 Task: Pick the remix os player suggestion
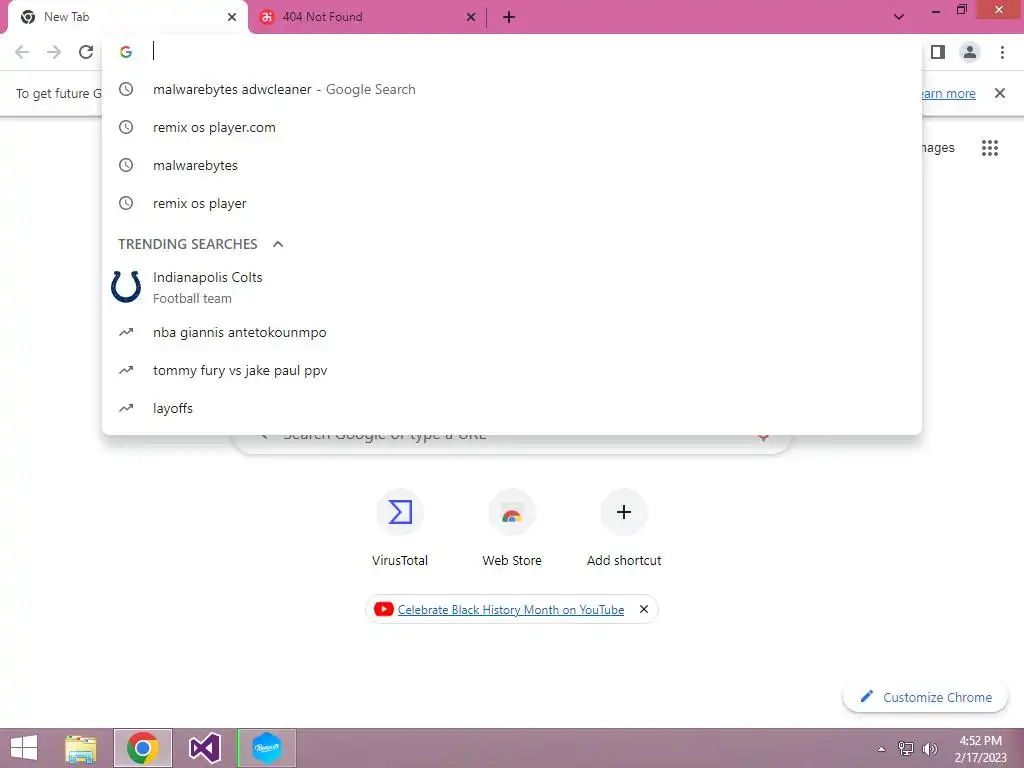coord(511,203)
